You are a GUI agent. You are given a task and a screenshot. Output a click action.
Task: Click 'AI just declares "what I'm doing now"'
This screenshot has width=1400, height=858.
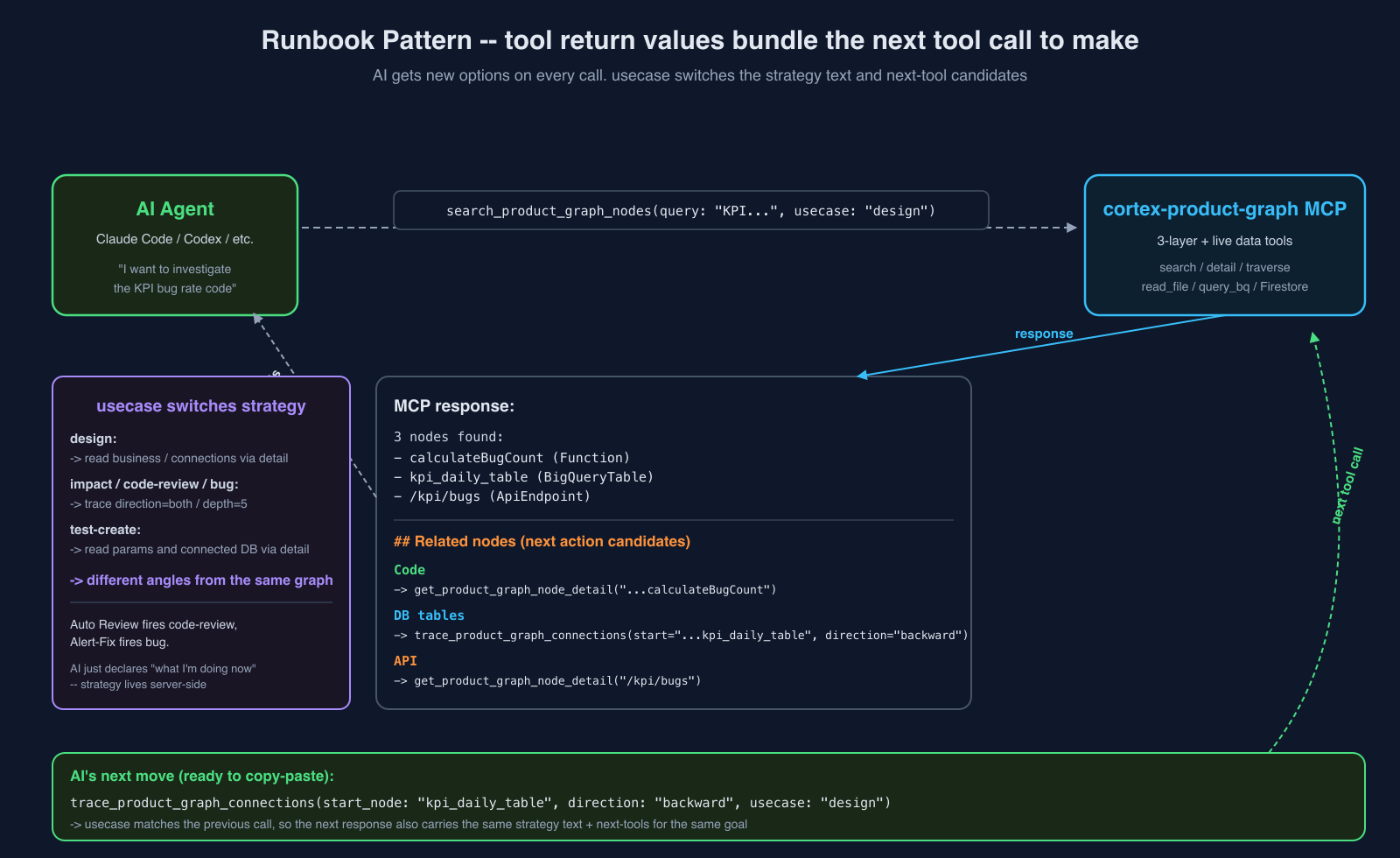tap(163, 668)
